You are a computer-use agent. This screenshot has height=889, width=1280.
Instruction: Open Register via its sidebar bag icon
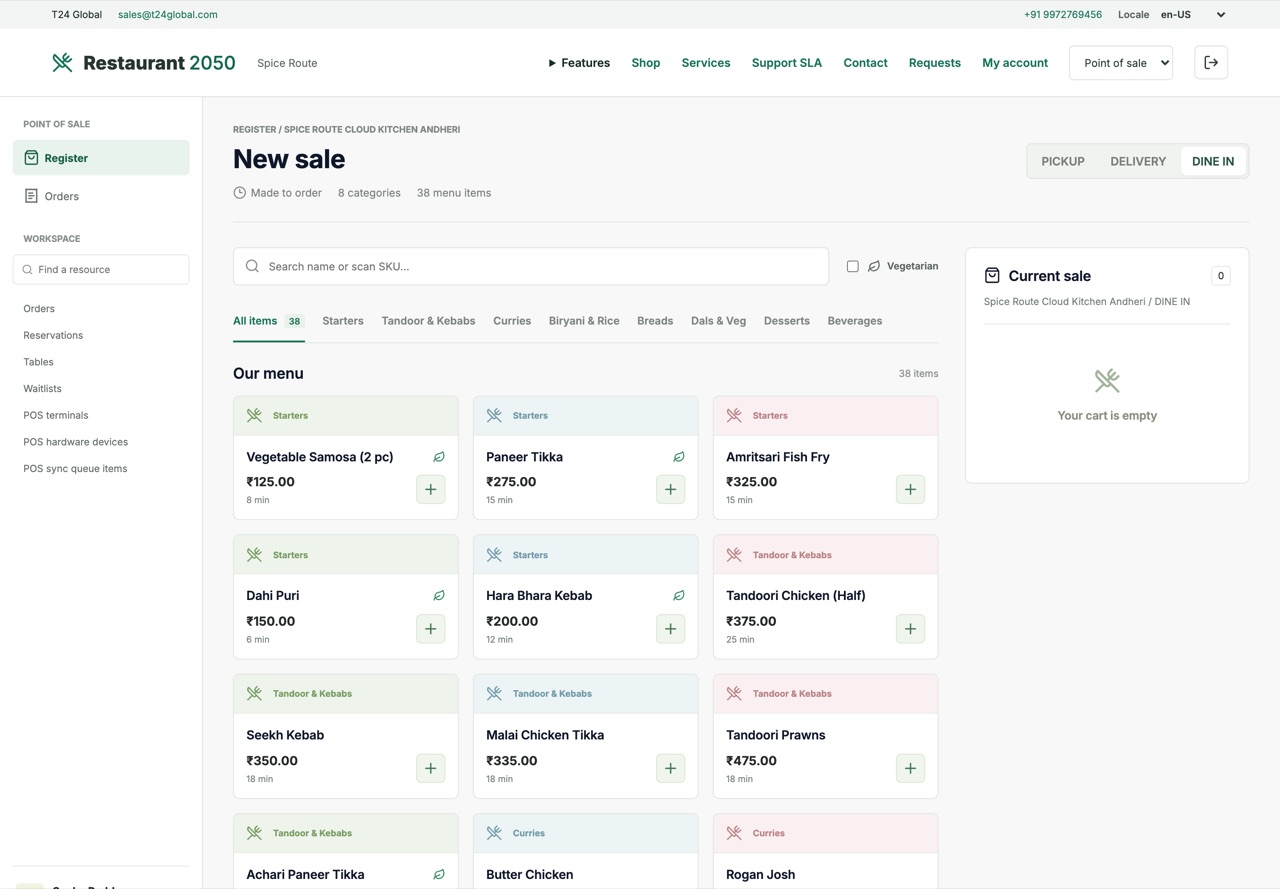[31, 158]
